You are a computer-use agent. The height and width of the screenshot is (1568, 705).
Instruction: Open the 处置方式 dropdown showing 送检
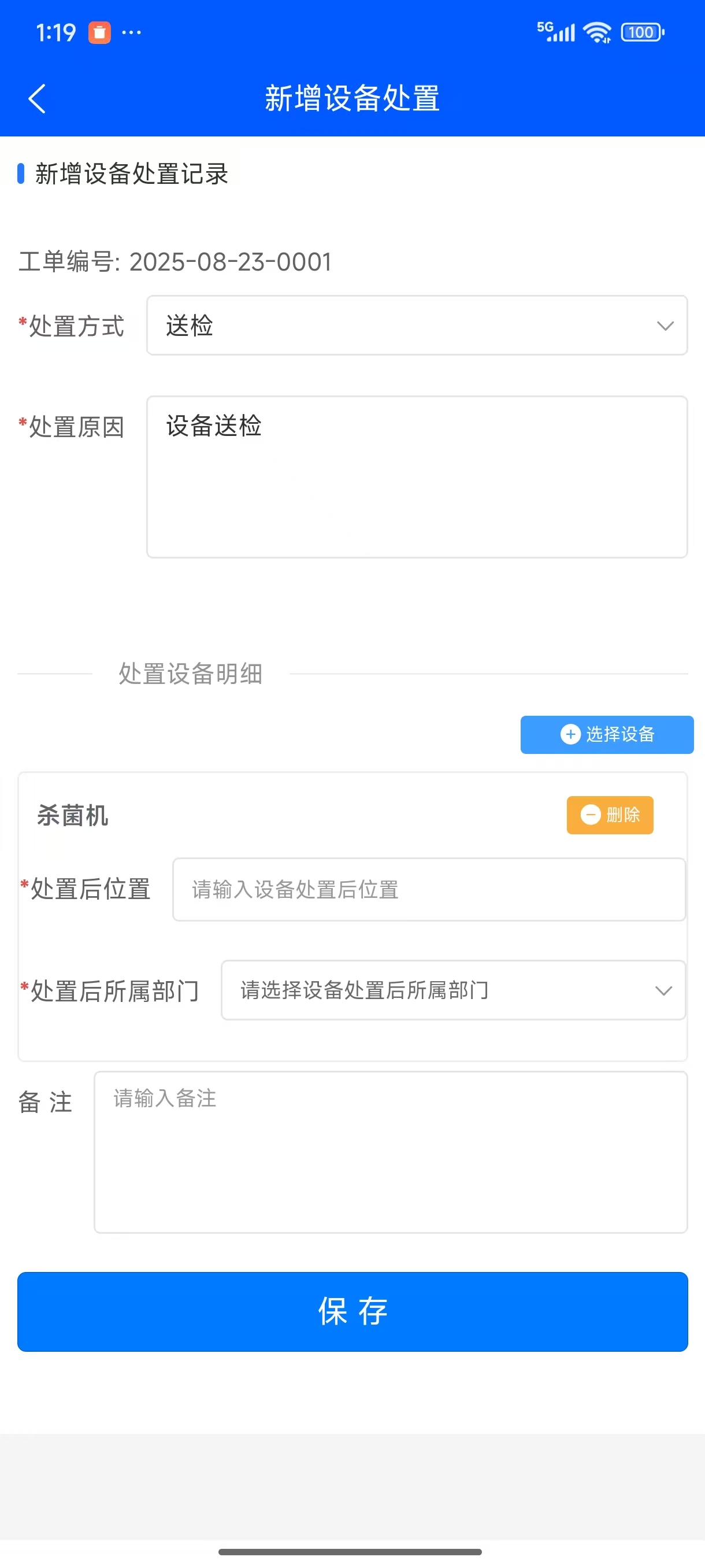tap(417, 326)
